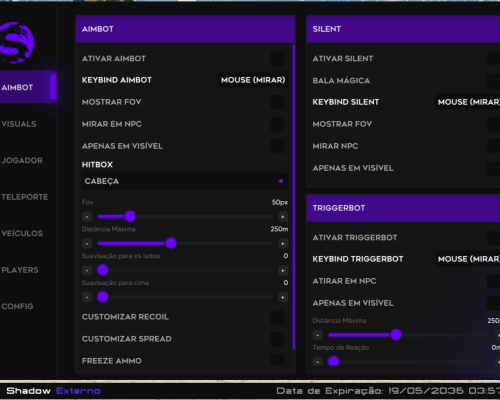The image size is (500, 400).
Task: Switch to the Jogador tab
Action: pyautogui.click(x=22, y=160)
